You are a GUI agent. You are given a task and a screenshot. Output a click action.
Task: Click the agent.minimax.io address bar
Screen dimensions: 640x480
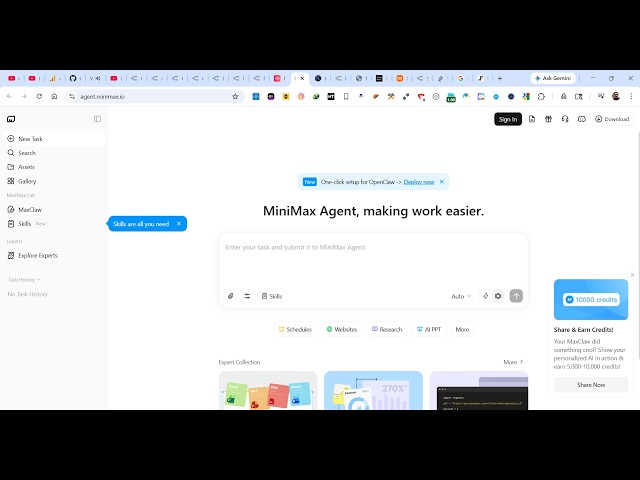coord(153,97)
